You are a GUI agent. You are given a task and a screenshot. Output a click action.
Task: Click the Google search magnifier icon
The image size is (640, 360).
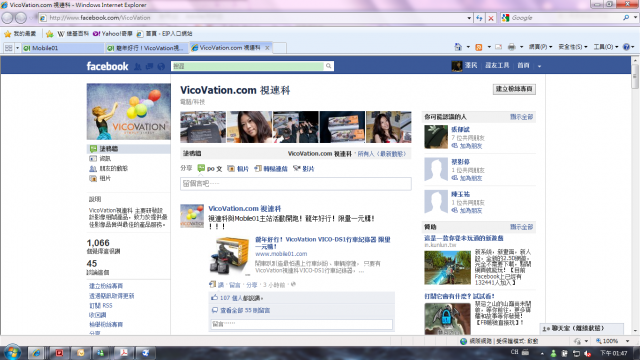[x=626, y=18]
